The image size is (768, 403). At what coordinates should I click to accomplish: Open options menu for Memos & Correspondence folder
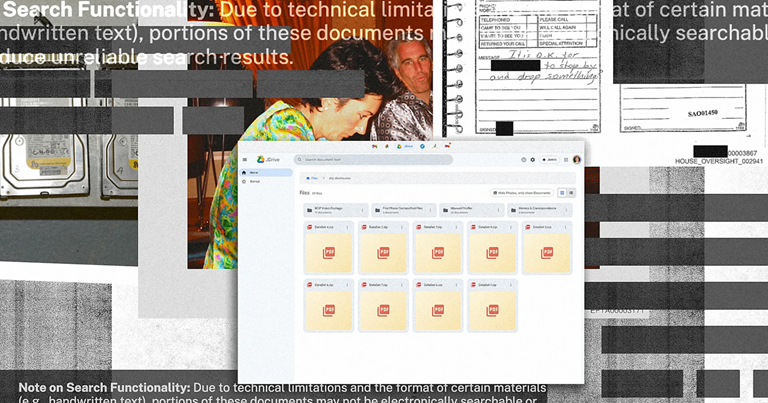(567, 210)
